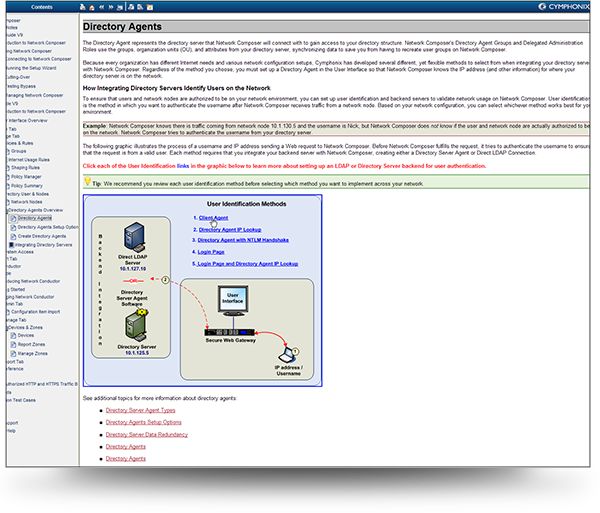Open Directory Agent with NTLM Handshake link

[x=243, y=240]
